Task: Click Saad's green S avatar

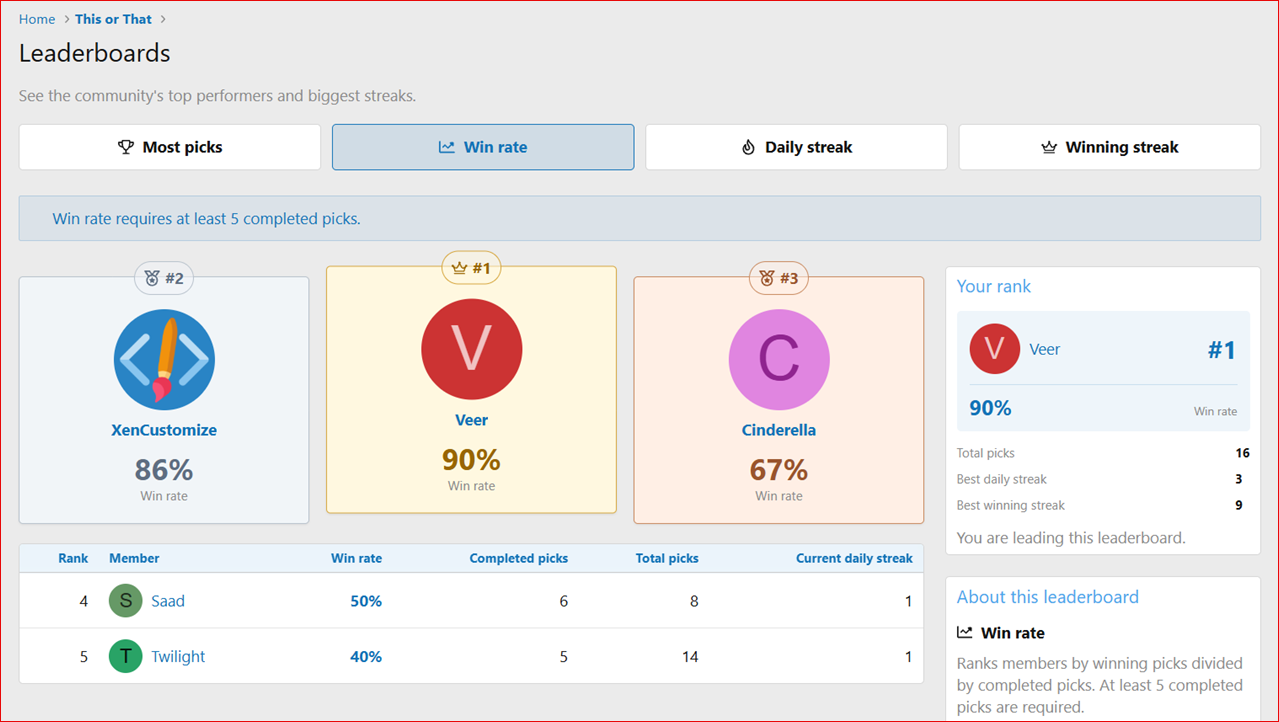Action: 126,601
